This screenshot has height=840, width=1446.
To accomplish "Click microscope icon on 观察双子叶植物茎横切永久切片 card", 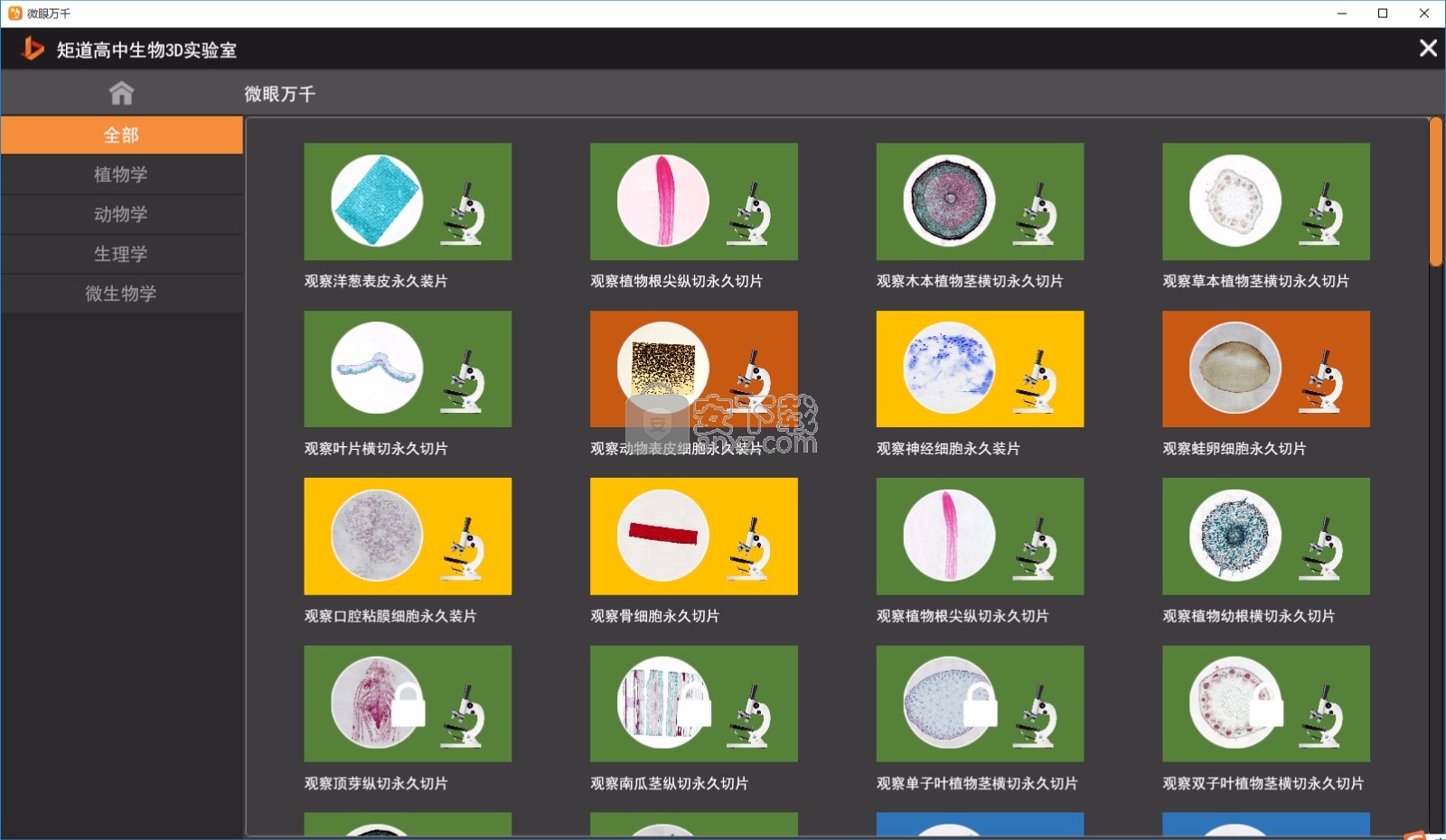I will 1321,716.
